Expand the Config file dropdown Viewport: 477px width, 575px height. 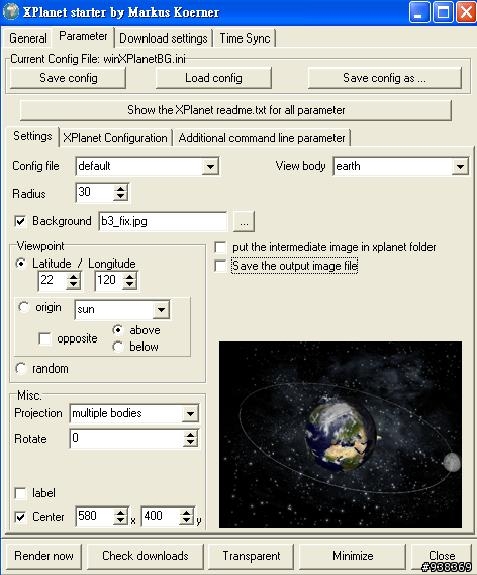tap(210, 166)
